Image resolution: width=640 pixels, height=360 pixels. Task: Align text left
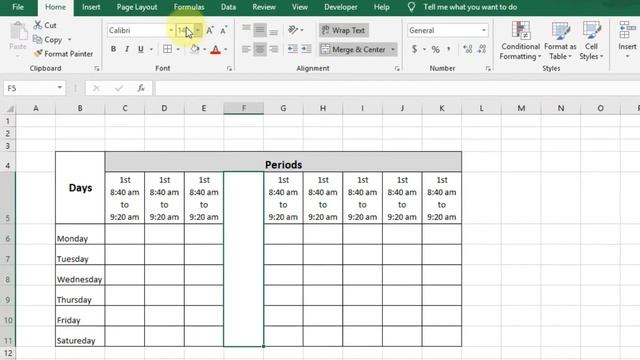pos(246,49)
